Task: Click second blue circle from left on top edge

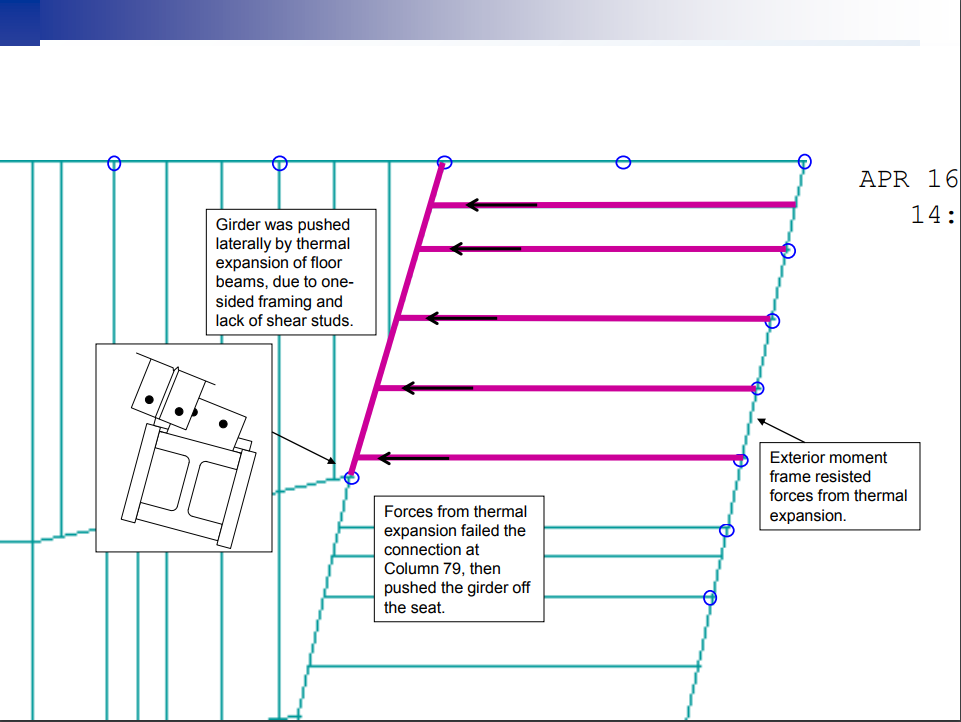Action: pyautogui.click(x=280, y=163)
